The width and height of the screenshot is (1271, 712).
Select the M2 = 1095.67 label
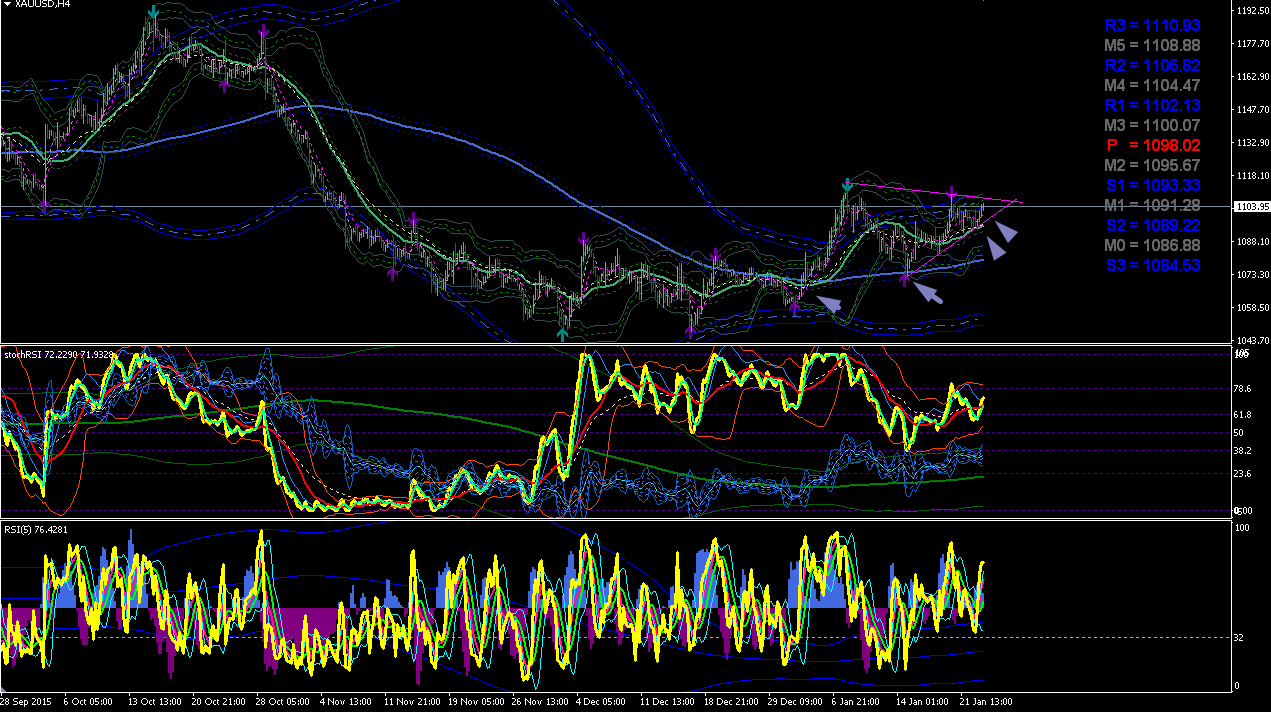coord(1152,165)
